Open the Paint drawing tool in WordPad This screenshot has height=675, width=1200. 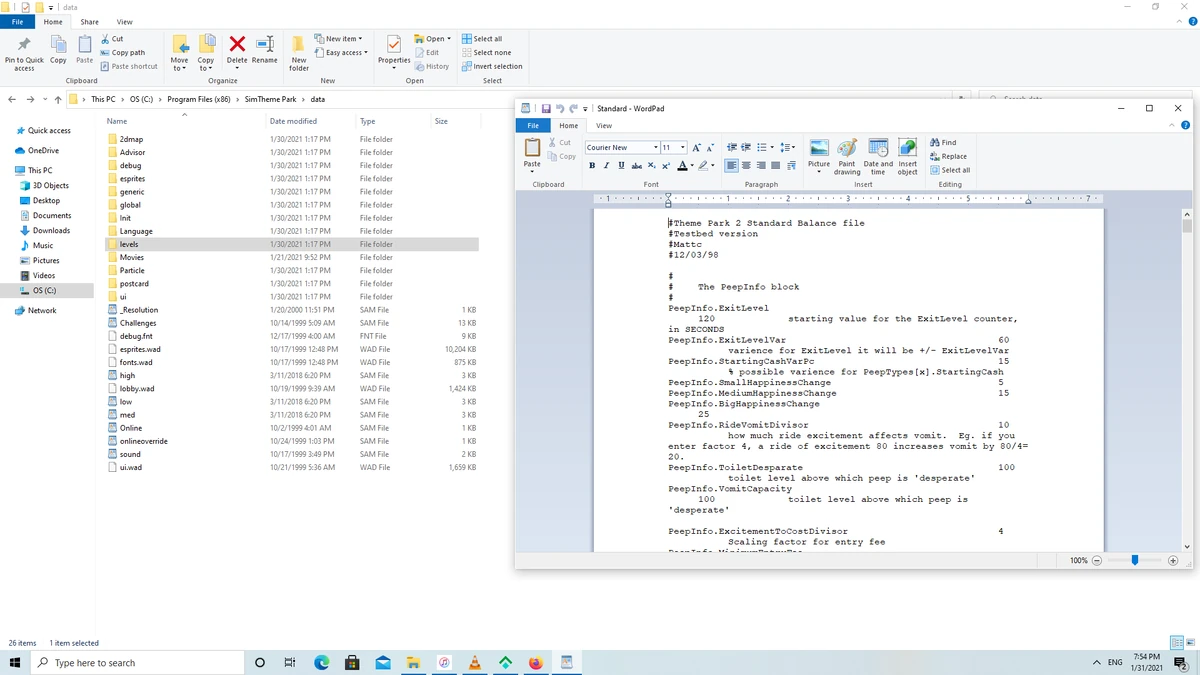[846, 155]
